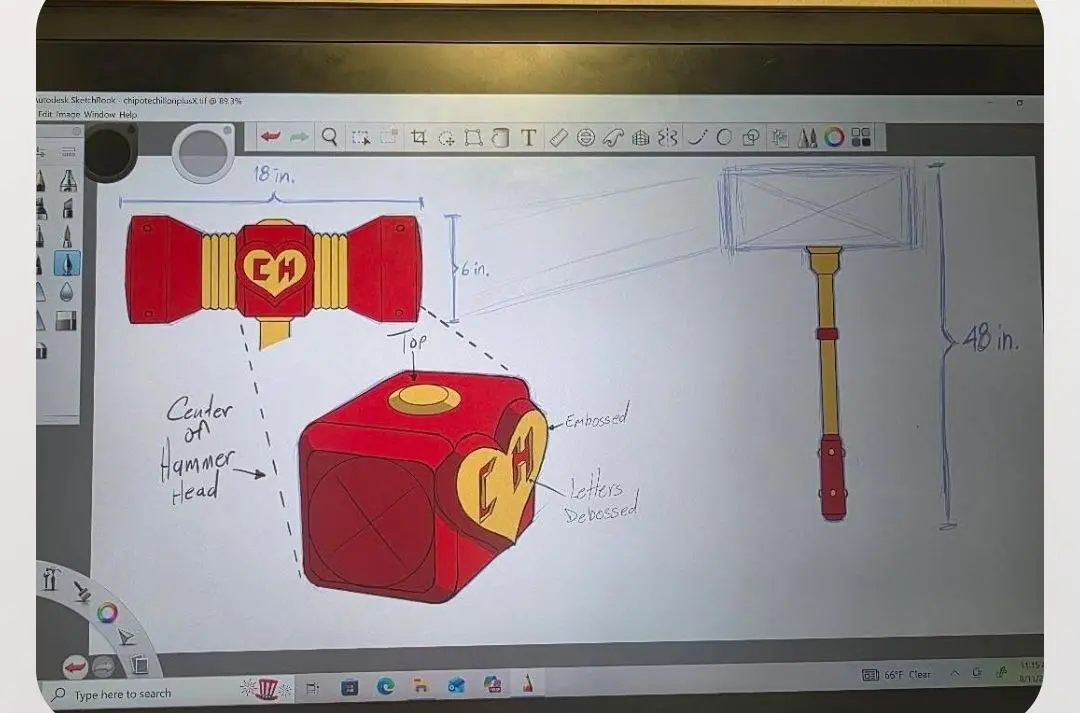Open the Window menu

pos(99,114)
